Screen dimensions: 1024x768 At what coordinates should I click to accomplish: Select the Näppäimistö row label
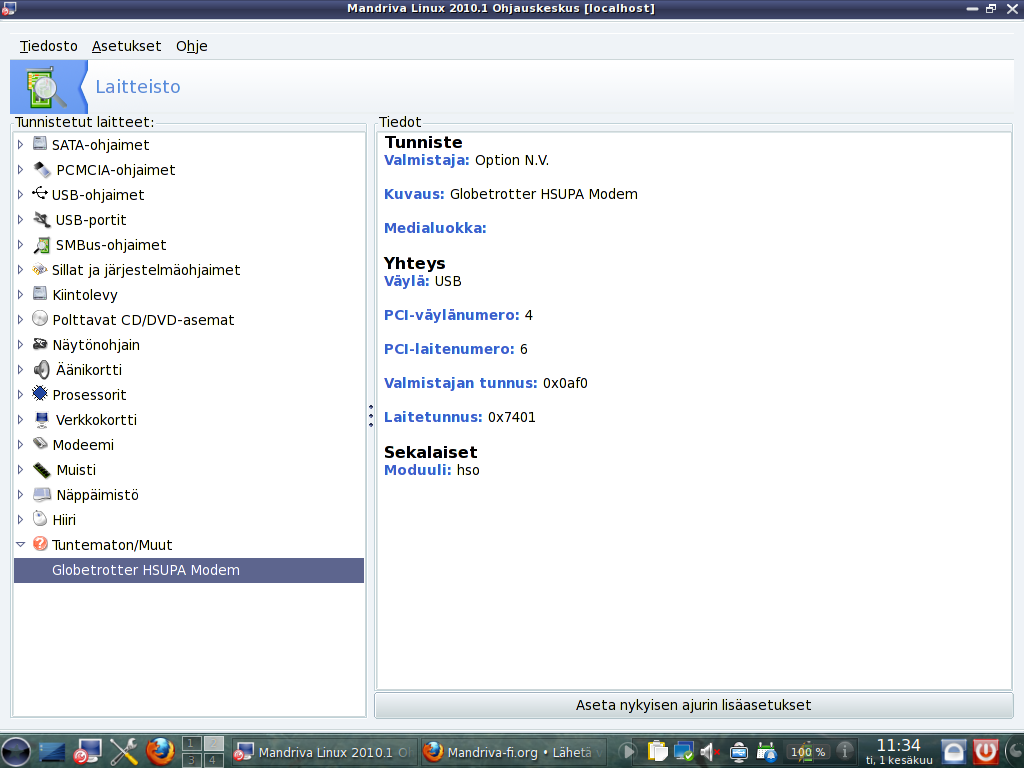click(x=97, y=495)
